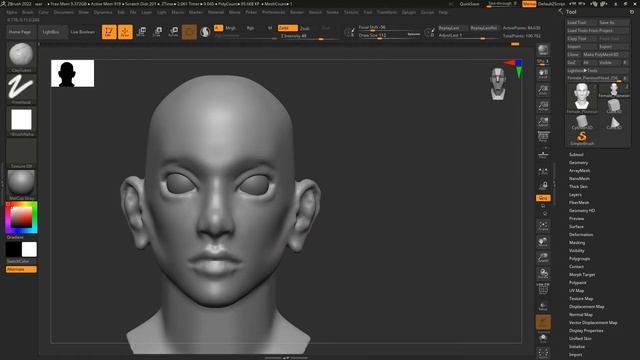Click the L.Sym local symmetry icon
Image resolution: width=640 pixels, height=360 pixels.
coord(543,171)
